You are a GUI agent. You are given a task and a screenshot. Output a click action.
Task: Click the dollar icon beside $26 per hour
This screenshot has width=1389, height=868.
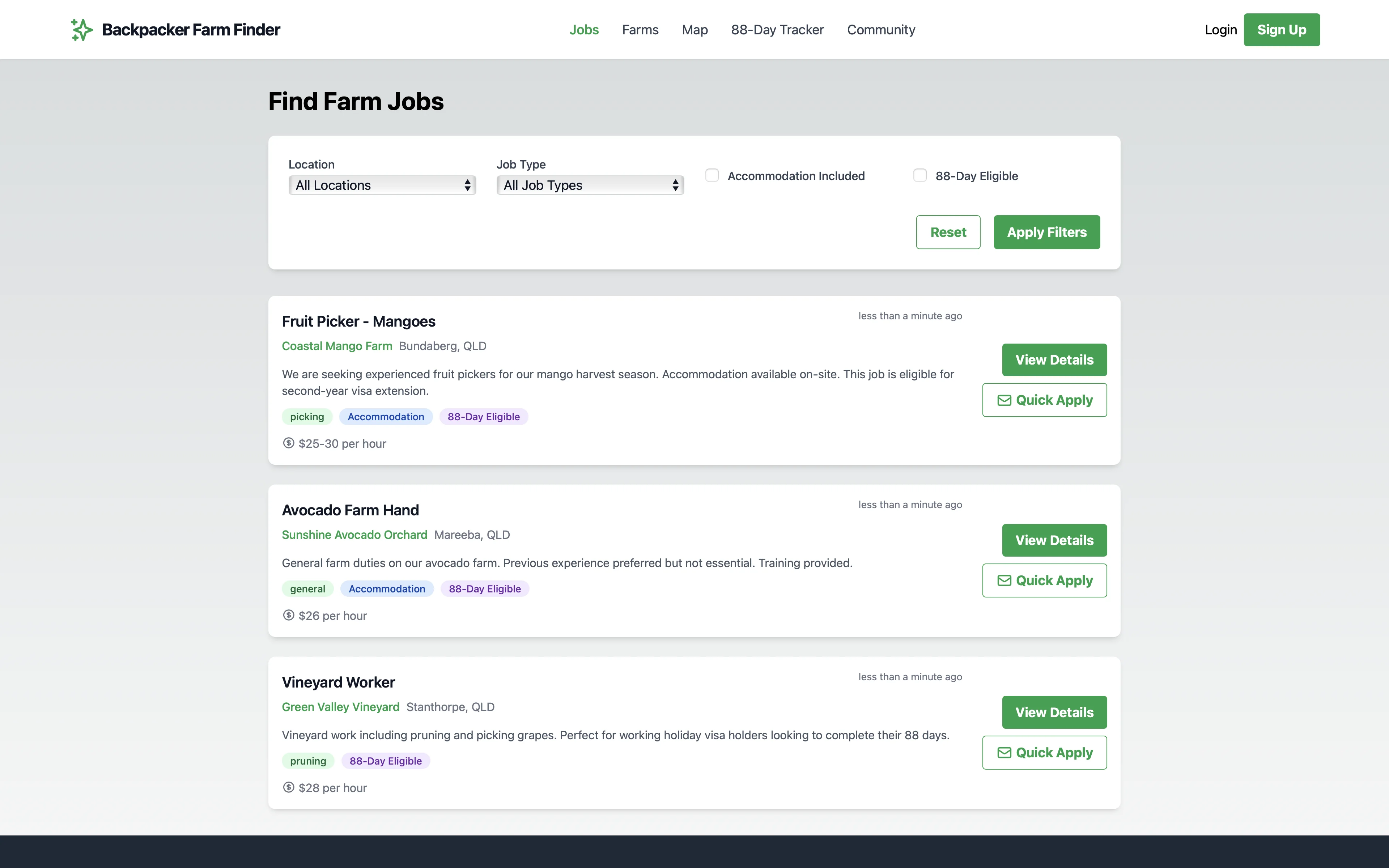click(x=289, y=615)
